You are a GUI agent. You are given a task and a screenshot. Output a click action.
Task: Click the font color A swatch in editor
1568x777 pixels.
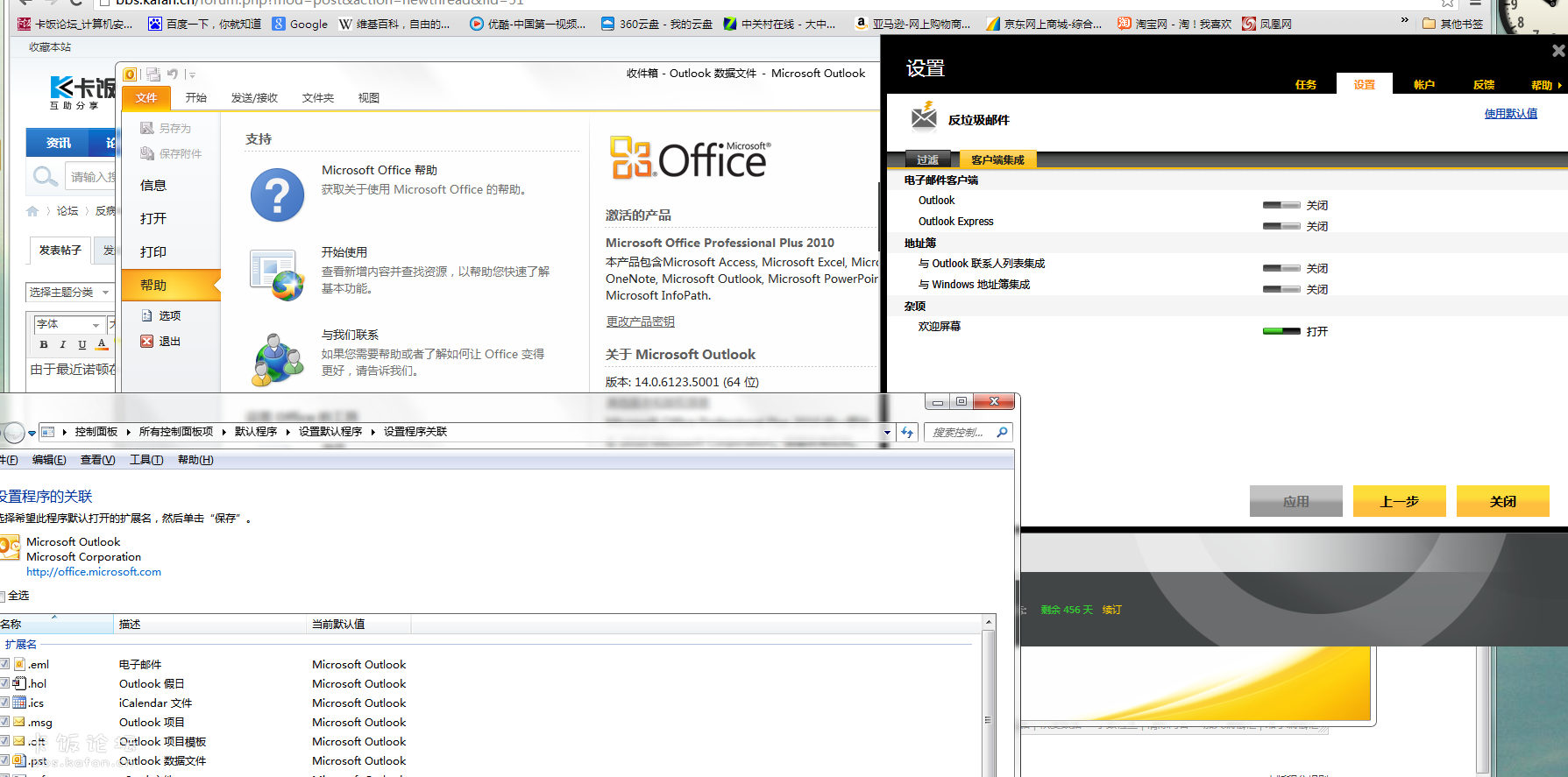tap(102, 344)
